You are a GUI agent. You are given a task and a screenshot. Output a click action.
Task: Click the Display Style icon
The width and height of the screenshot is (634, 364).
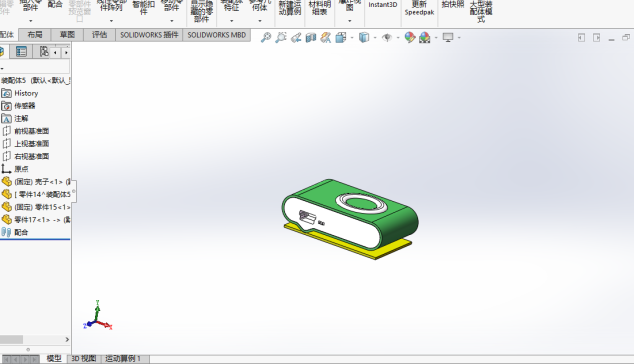point(364,37)
